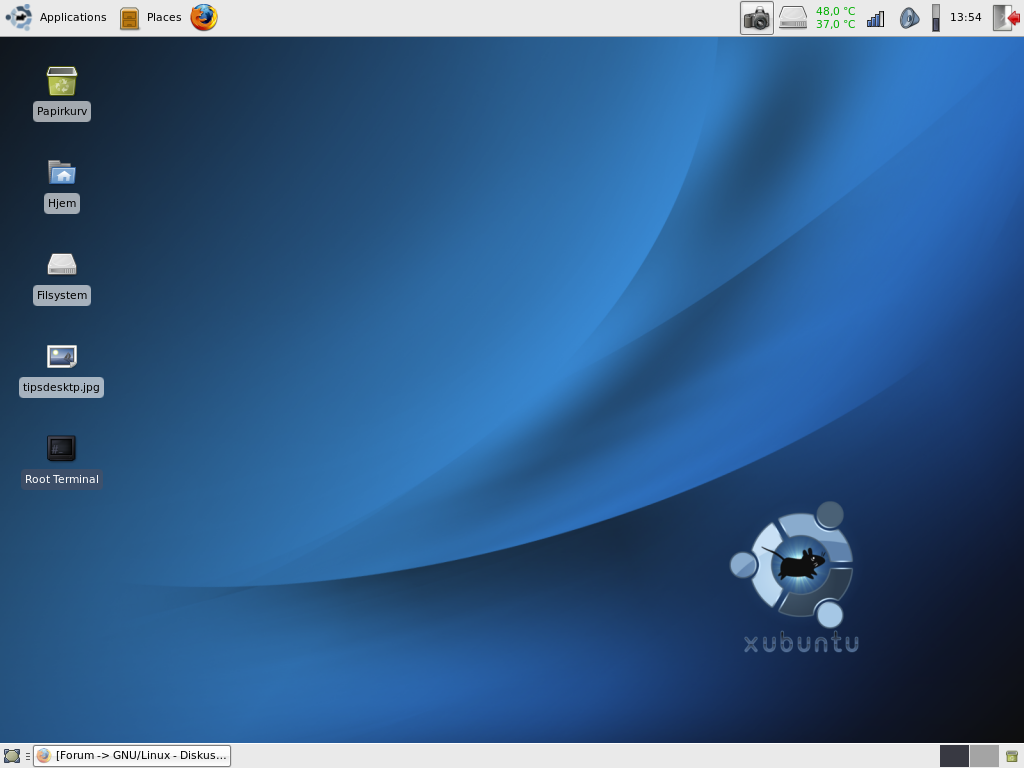Click the 13:54 clock
The height and width of the screenshot is (768, 1024).
pyautogui.click(x=965, y=18)
